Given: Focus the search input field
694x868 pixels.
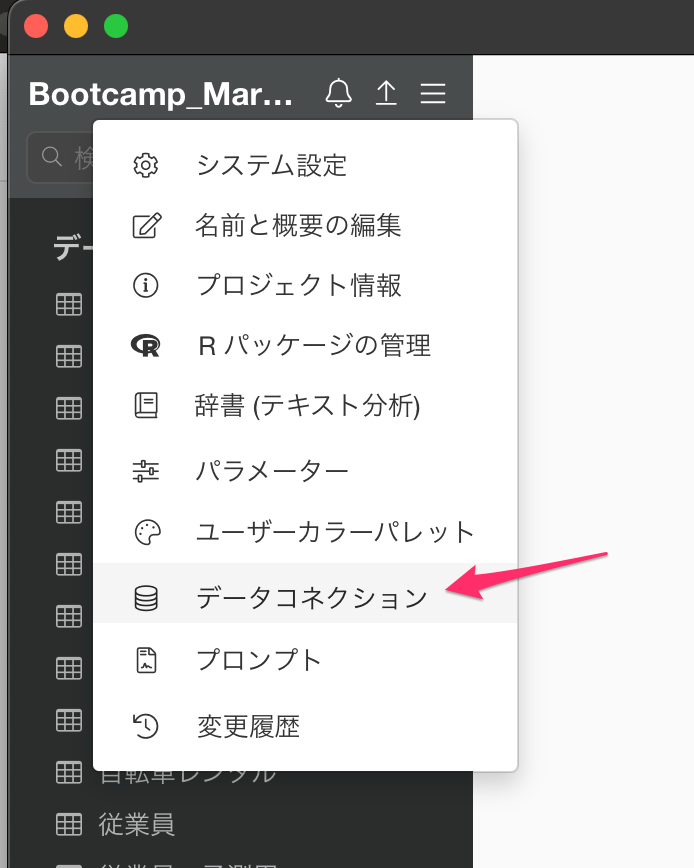Looking at the screenshot, I should pyautogui.click(x=60, y=157).
